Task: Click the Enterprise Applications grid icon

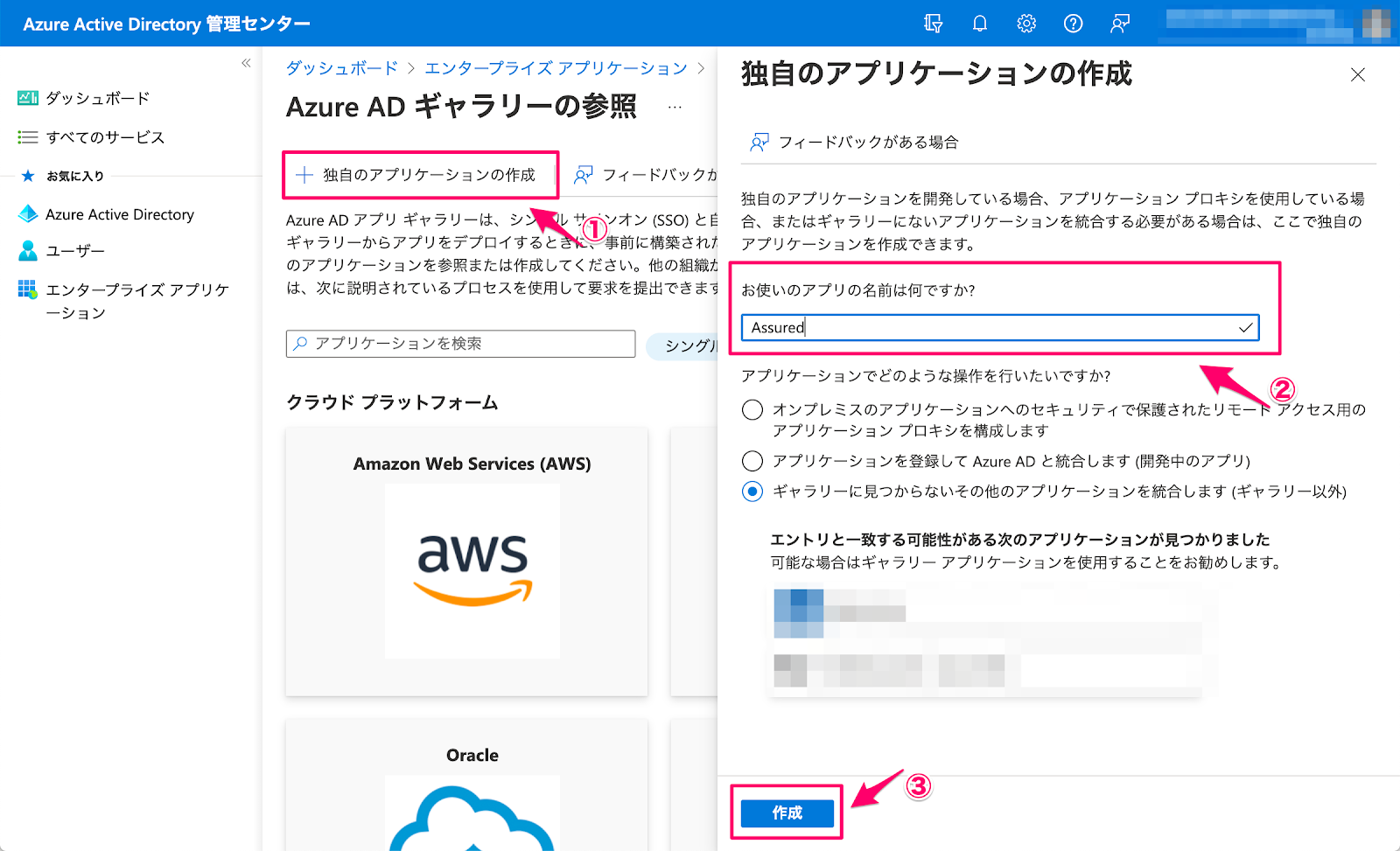Action: [x=28, y=289]
